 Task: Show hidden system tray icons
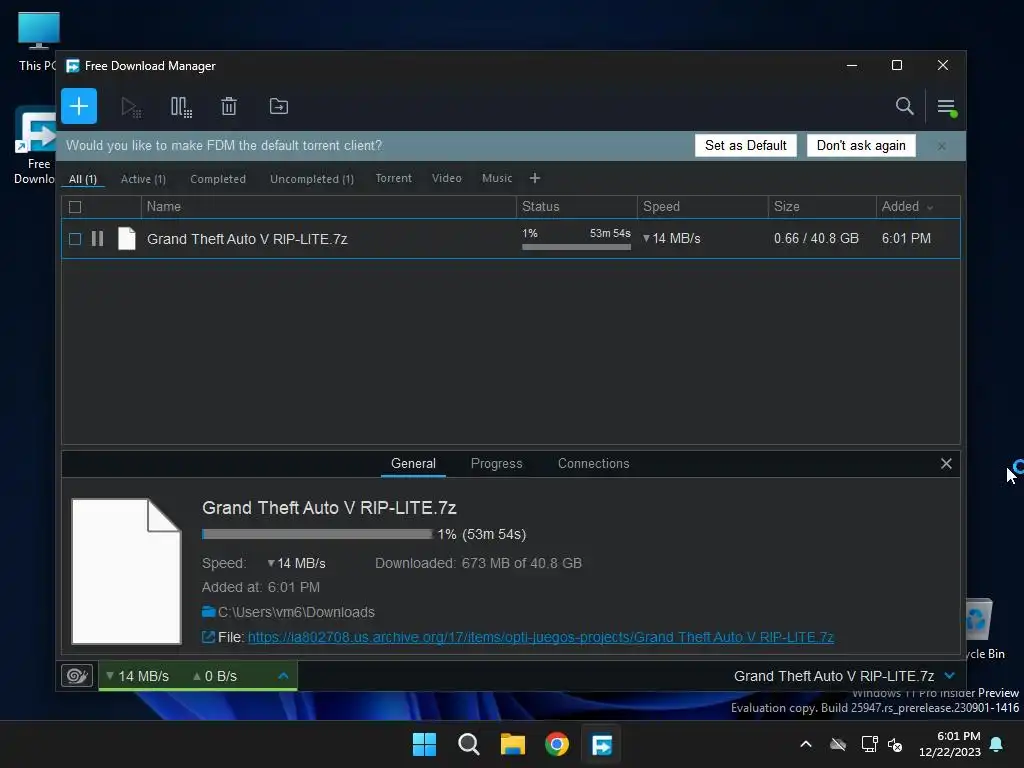pyautogui.click(x=806, y=744)
